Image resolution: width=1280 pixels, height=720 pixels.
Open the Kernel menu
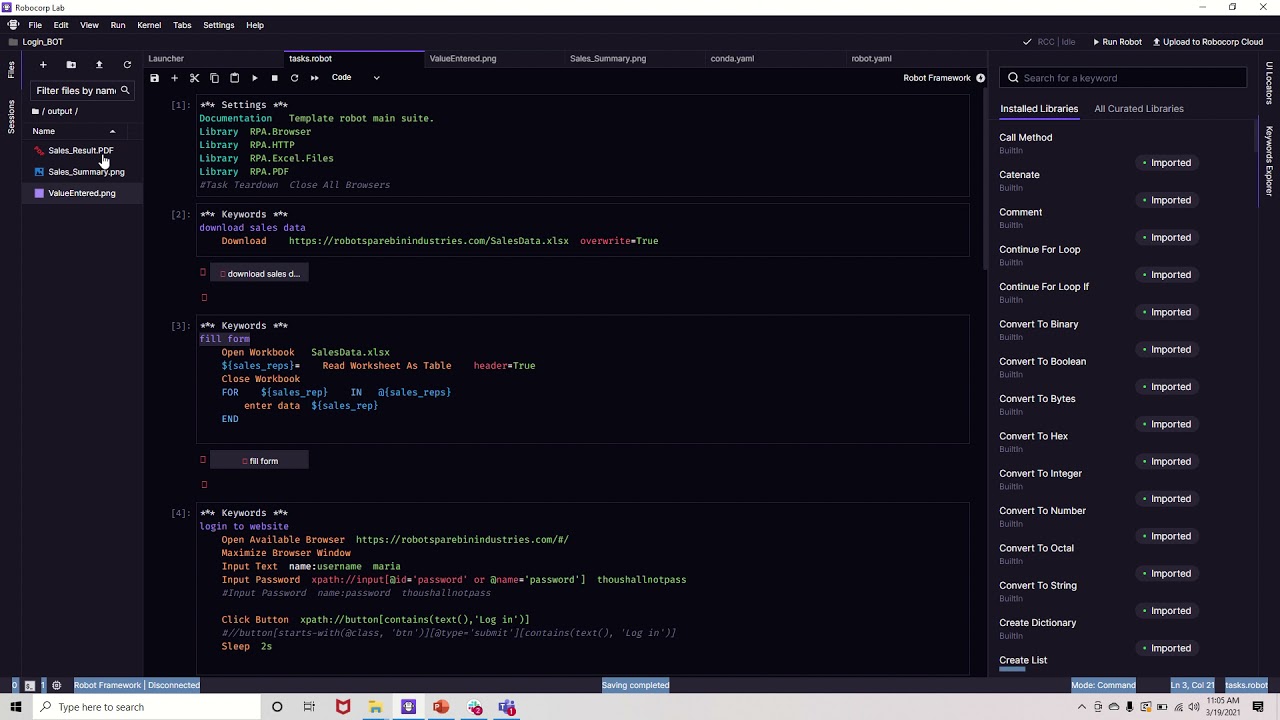click(149, 25)
